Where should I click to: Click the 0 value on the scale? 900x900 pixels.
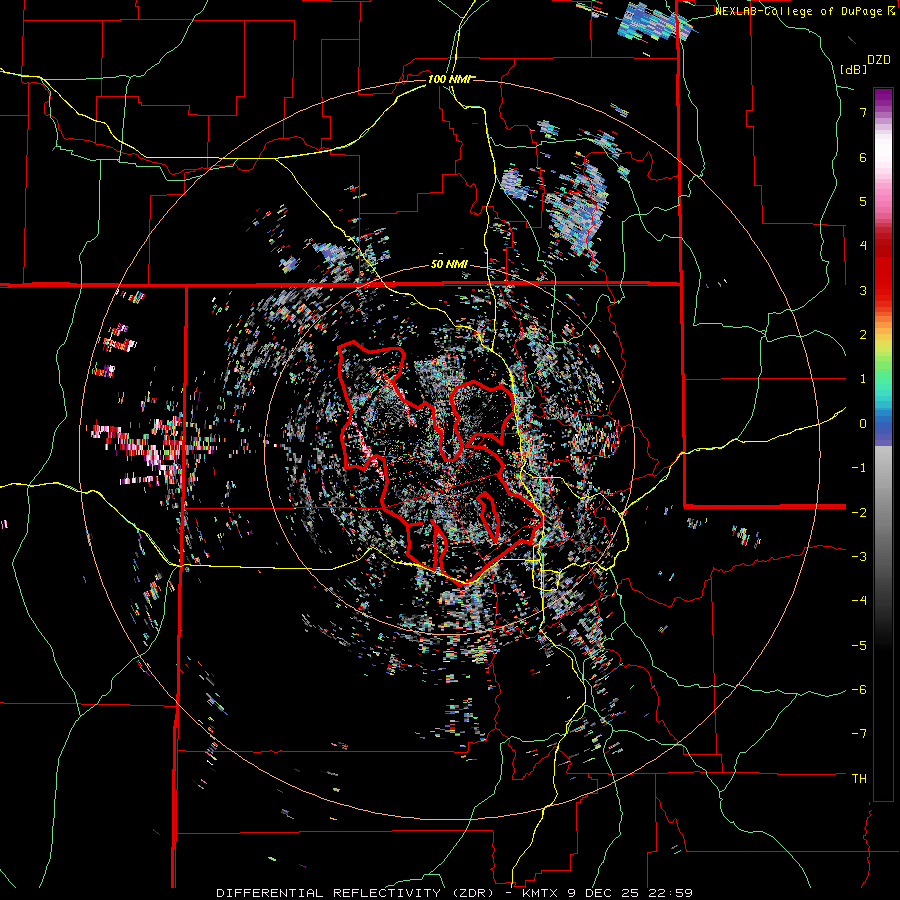point(863,424)
